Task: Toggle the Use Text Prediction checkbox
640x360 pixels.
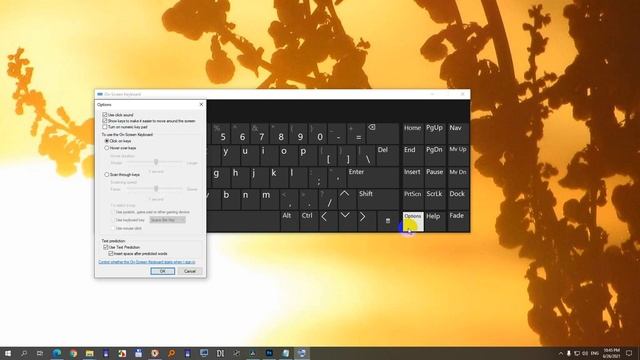Action: pyautogui.click(x=105, y=247)
